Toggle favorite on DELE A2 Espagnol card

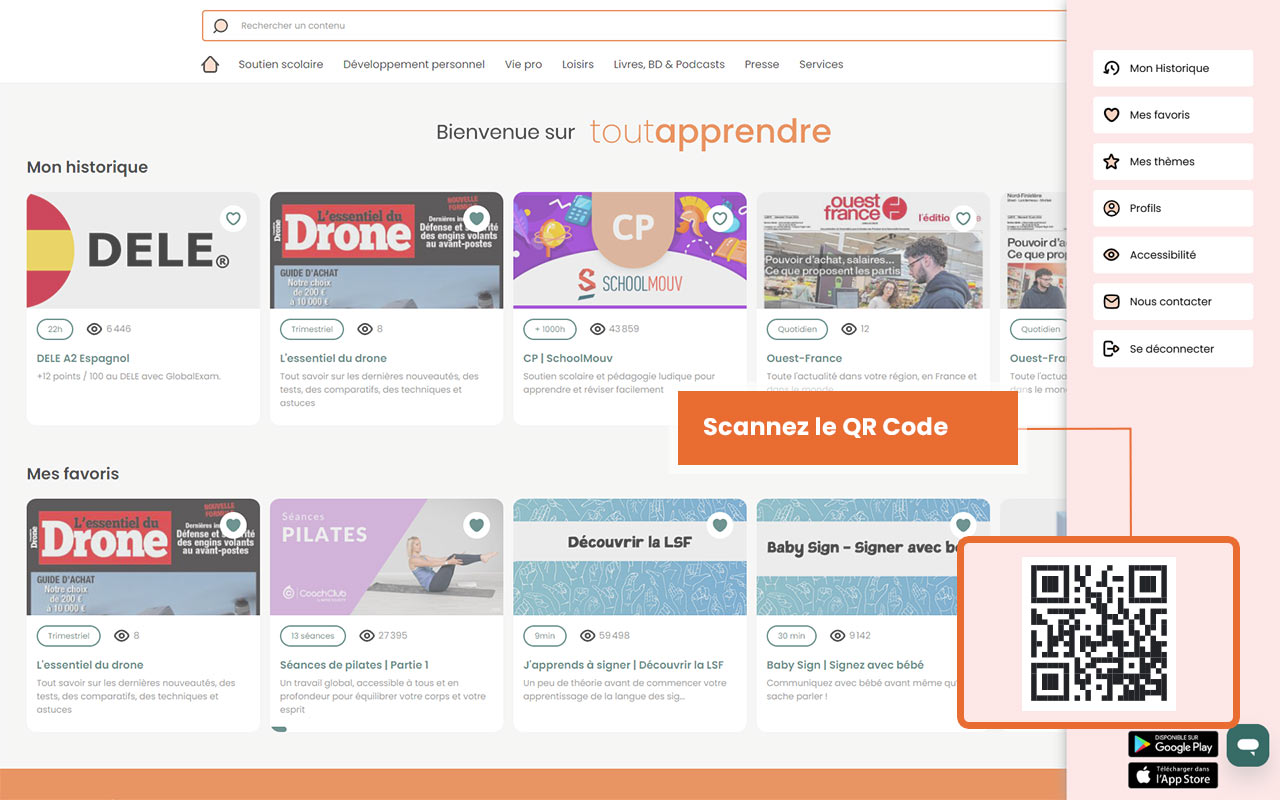point(233,218)
